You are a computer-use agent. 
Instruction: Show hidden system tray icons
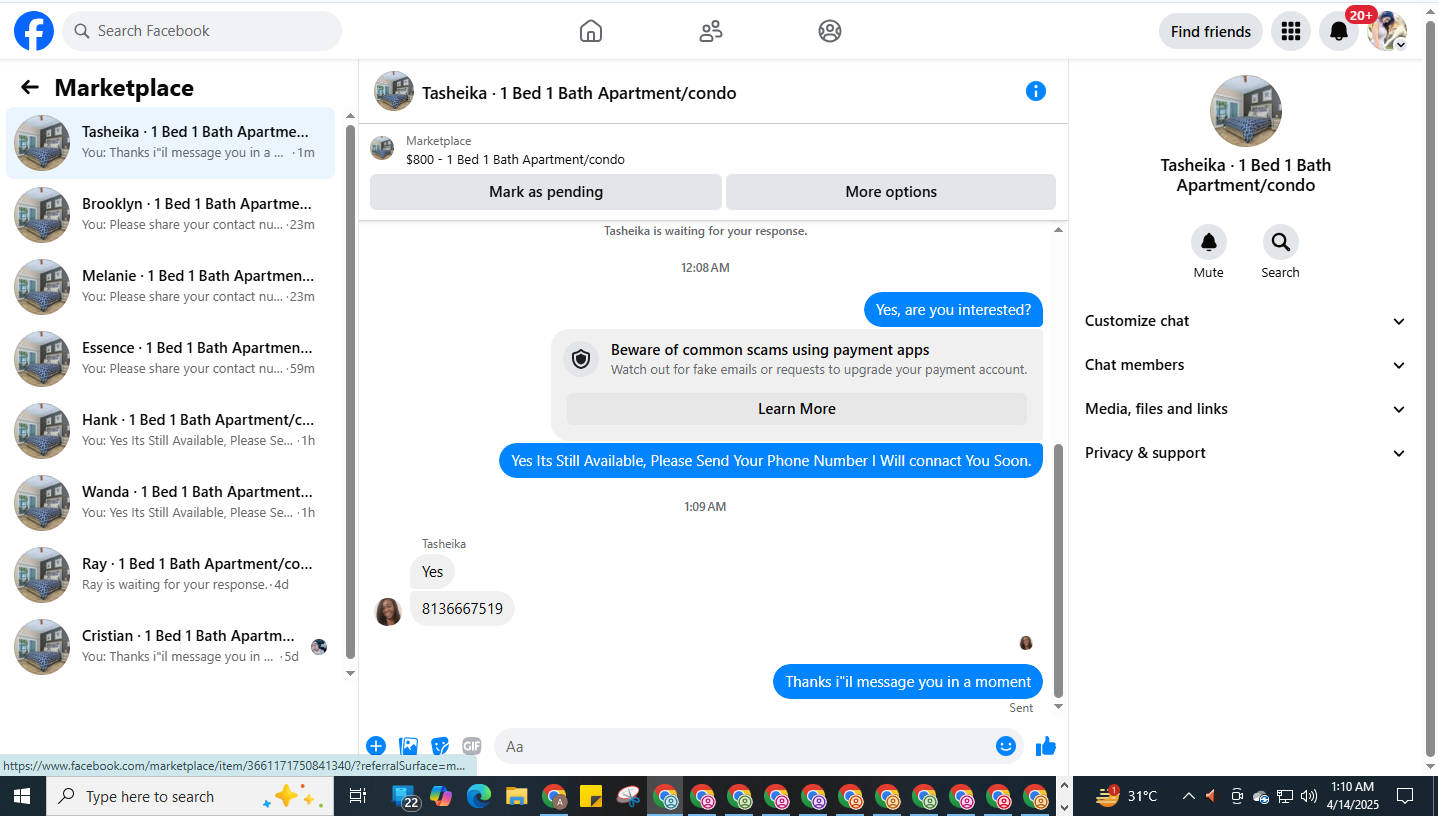pos(1188,796)
